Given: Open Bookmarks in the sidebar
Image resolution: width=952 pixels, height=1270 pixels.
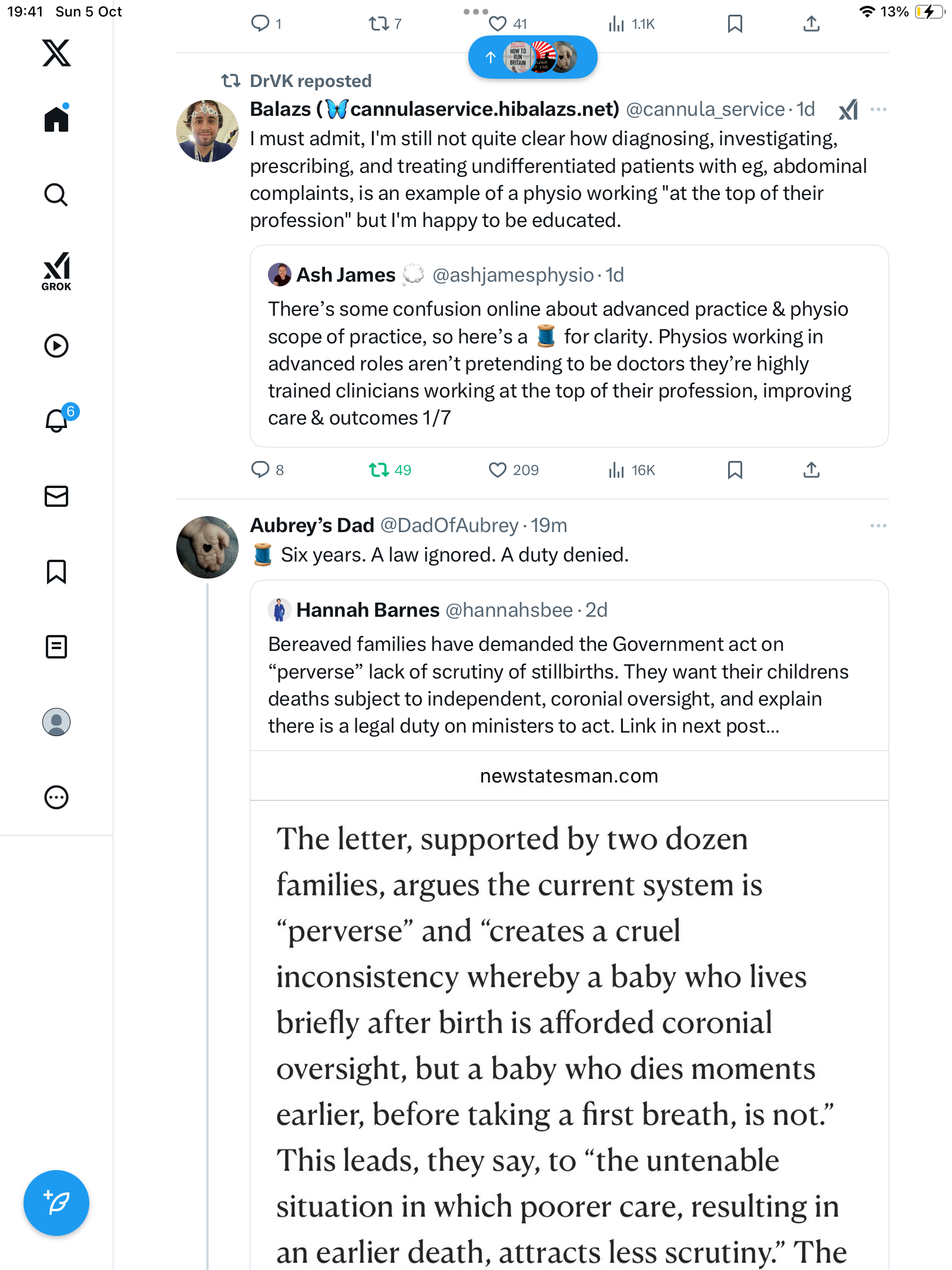Looking at the screenshot, I should 56,571.
